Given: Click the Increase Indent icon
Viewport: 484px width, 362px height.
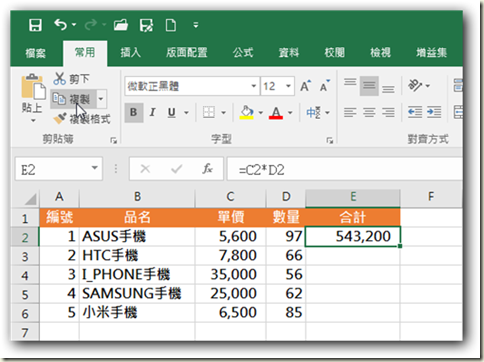Looking at the screenshot, I should pos(434,112).
